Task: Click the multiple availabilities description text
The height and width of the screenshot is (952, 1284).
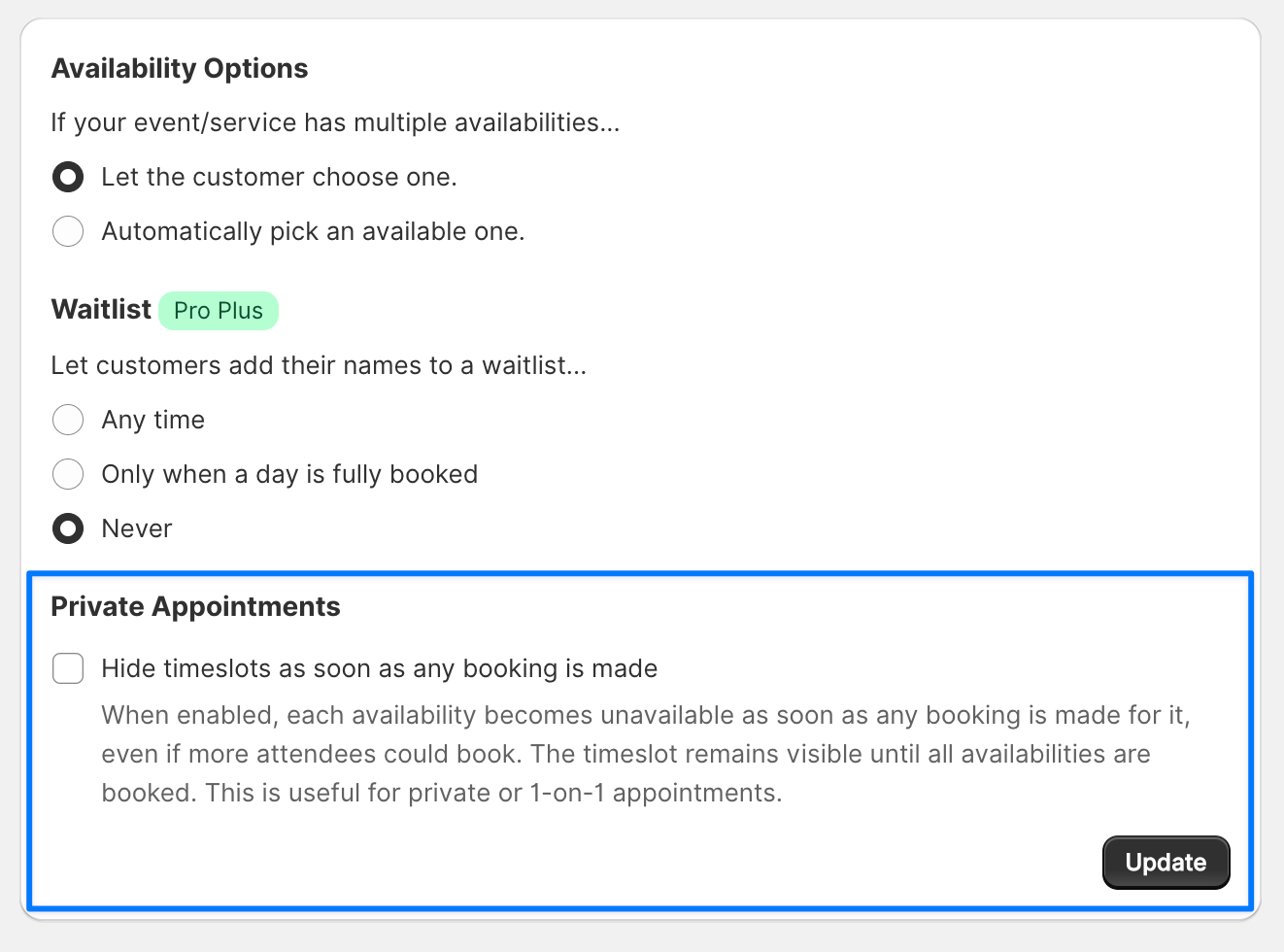Action: [335, 122]
